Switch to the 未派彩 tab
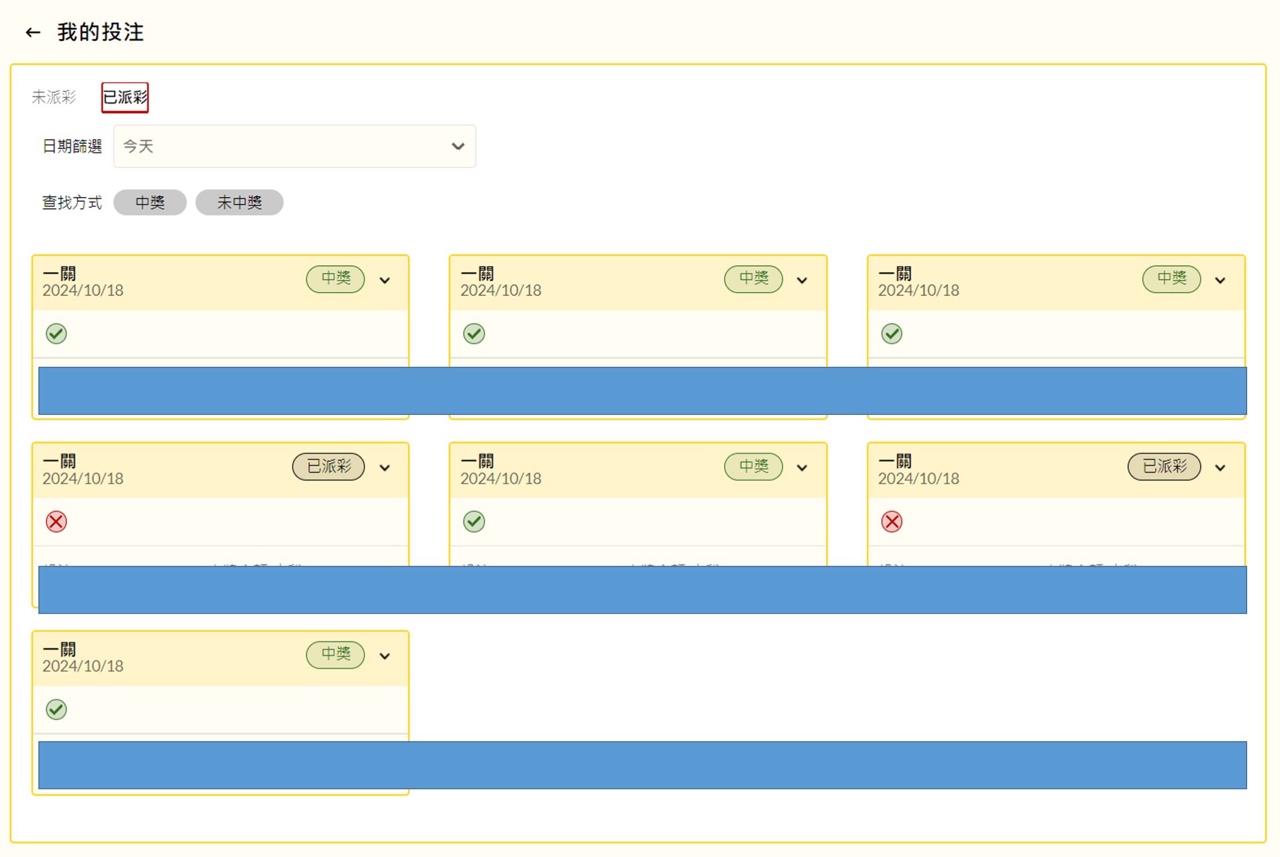This screenshot has height=857, width=1280. click(x=54, y=97)
